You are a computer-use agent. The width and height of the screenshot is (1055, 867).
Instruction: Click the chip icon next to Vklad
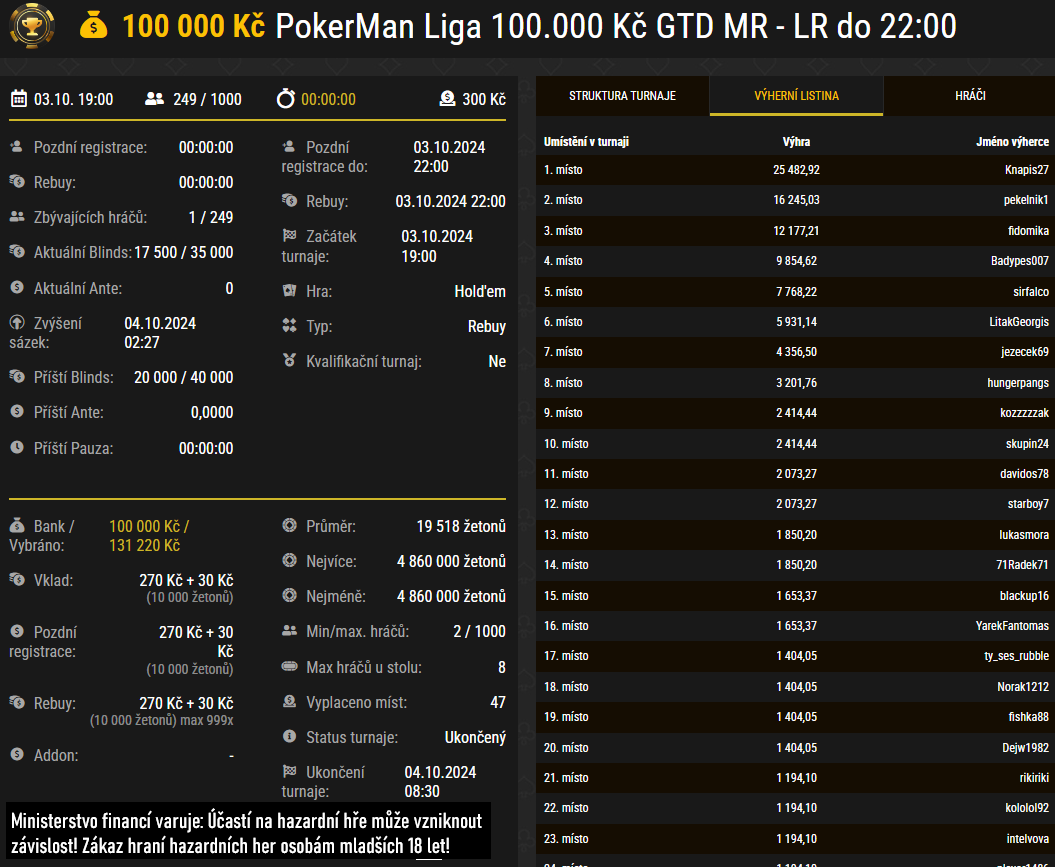coord(17,579)
